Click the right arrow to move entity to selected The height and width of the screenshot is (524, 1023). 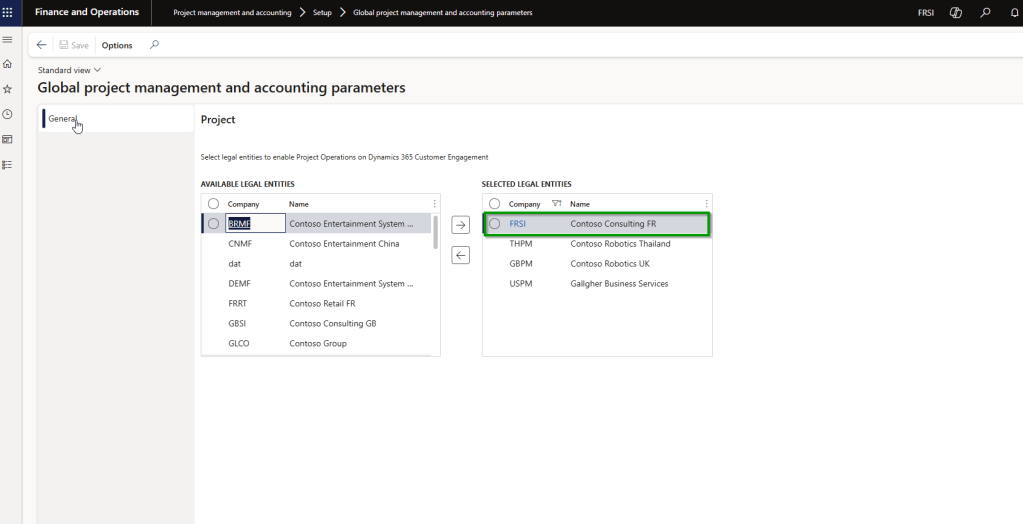[x=461, y=225]
